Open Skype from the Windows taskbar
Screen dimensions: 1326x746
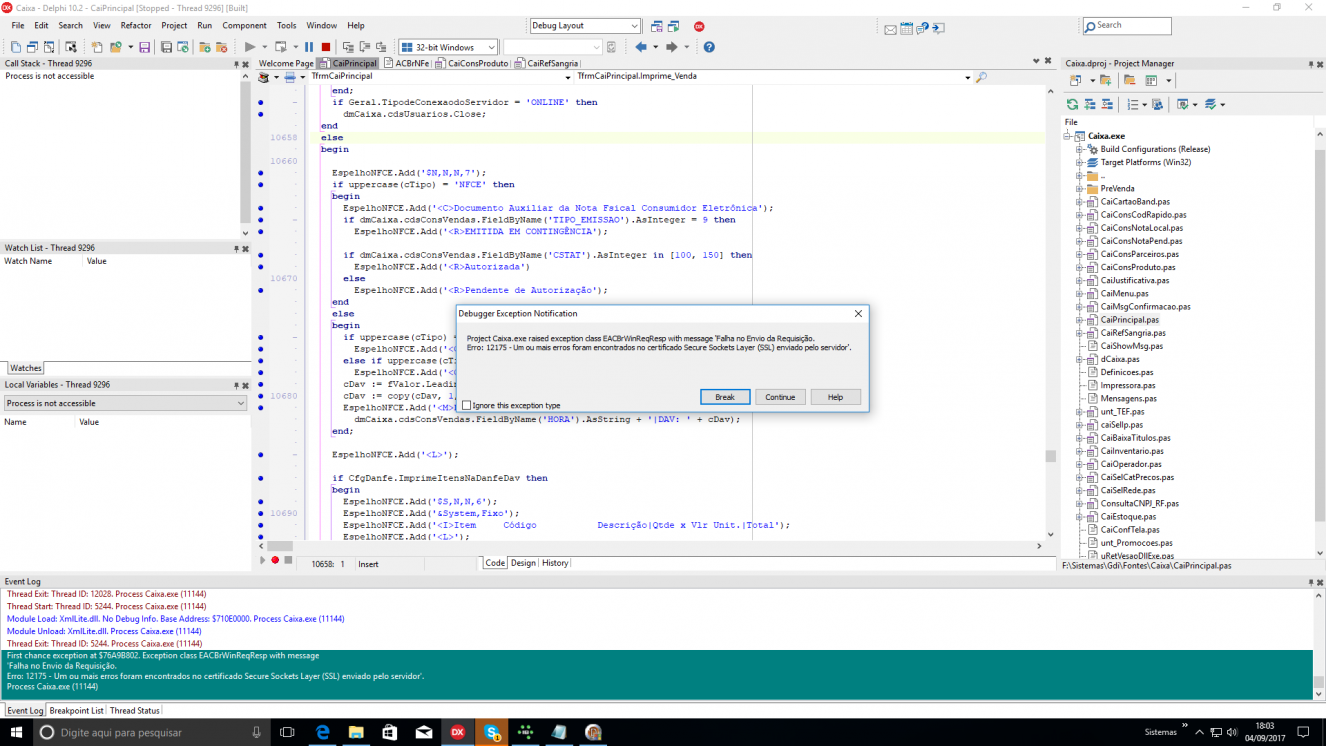point(492,732)
